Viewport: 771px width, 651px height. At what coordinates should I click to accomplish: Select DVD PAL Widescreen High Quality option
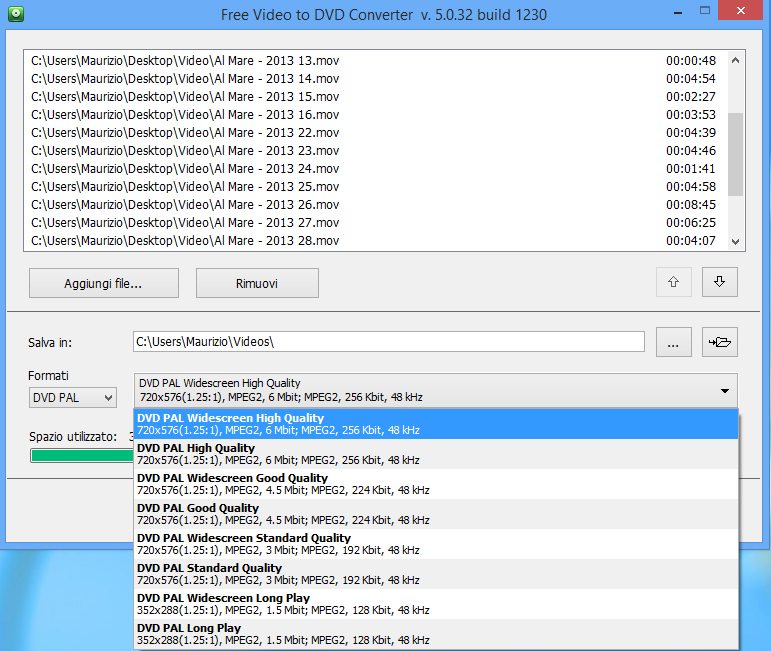(435, 424)
